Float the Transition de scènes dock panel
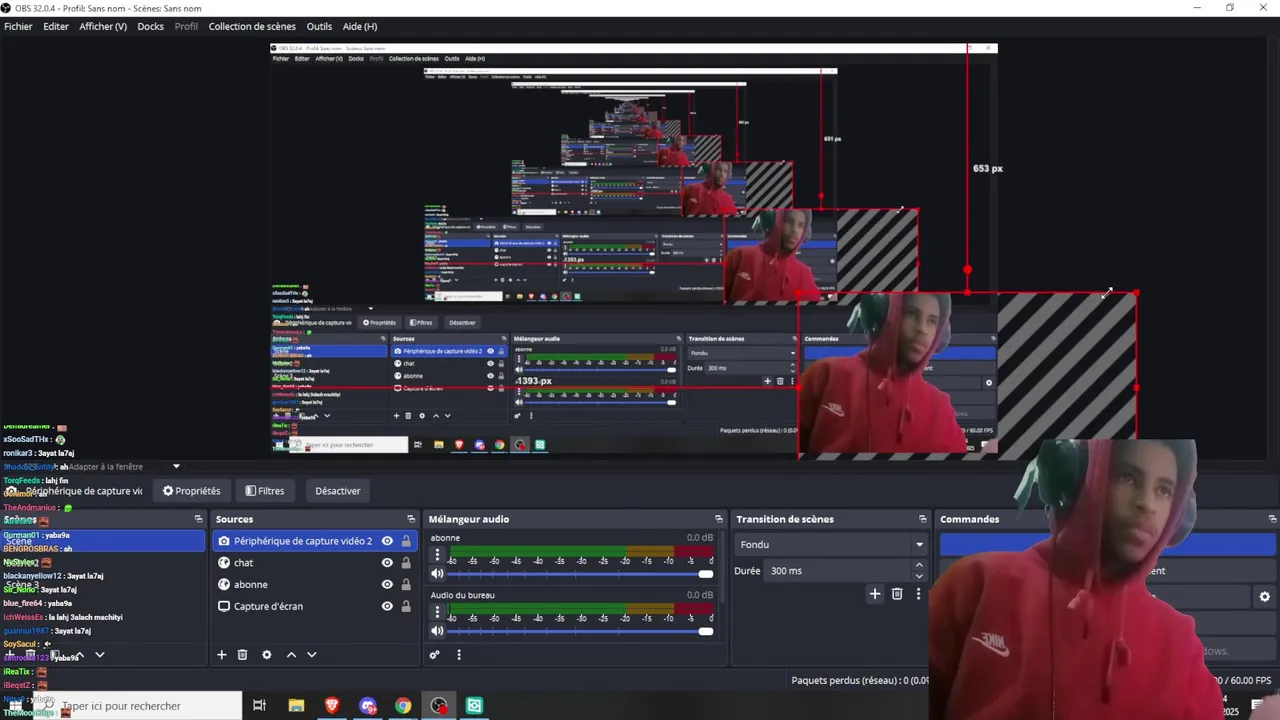 click(x=922, y=519)
